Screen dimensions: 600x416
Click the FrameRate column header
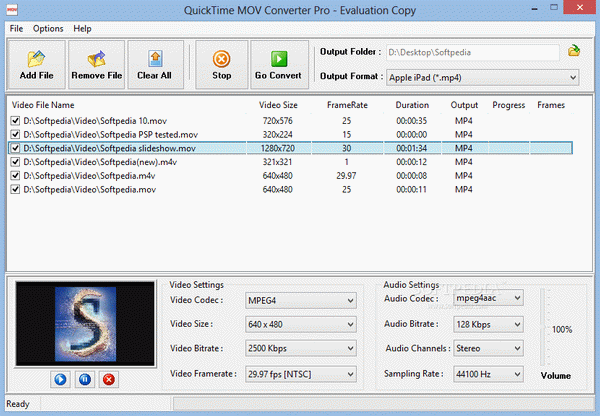coord(347,105)
